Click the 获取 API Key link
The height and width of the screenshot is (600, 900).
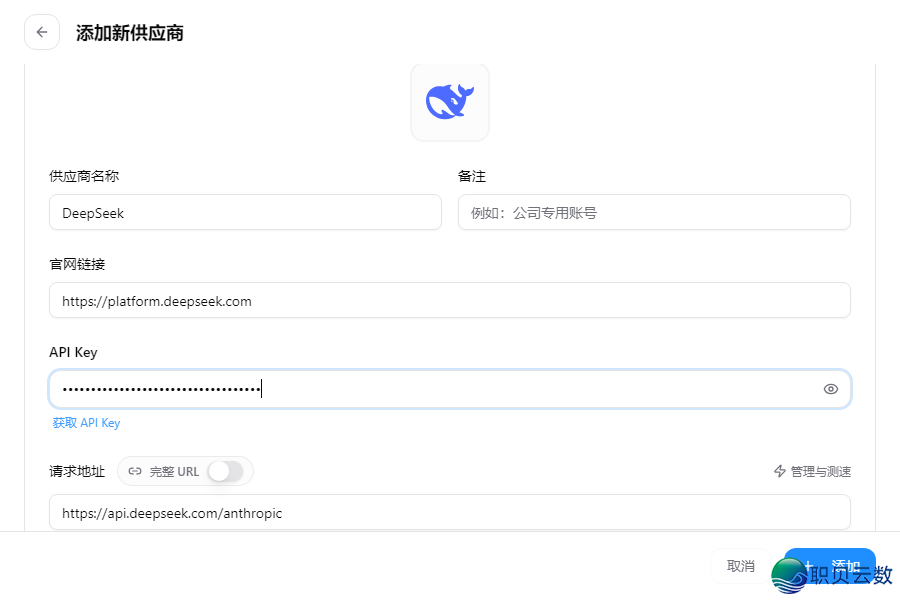(86, 423)
